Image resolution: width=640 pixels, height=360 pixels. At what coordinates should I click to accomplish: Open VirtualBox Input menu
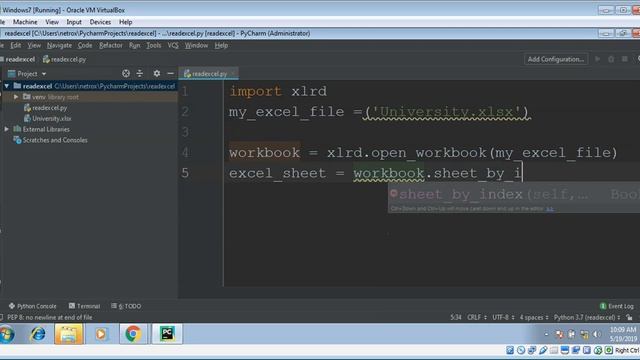(74, 22)
